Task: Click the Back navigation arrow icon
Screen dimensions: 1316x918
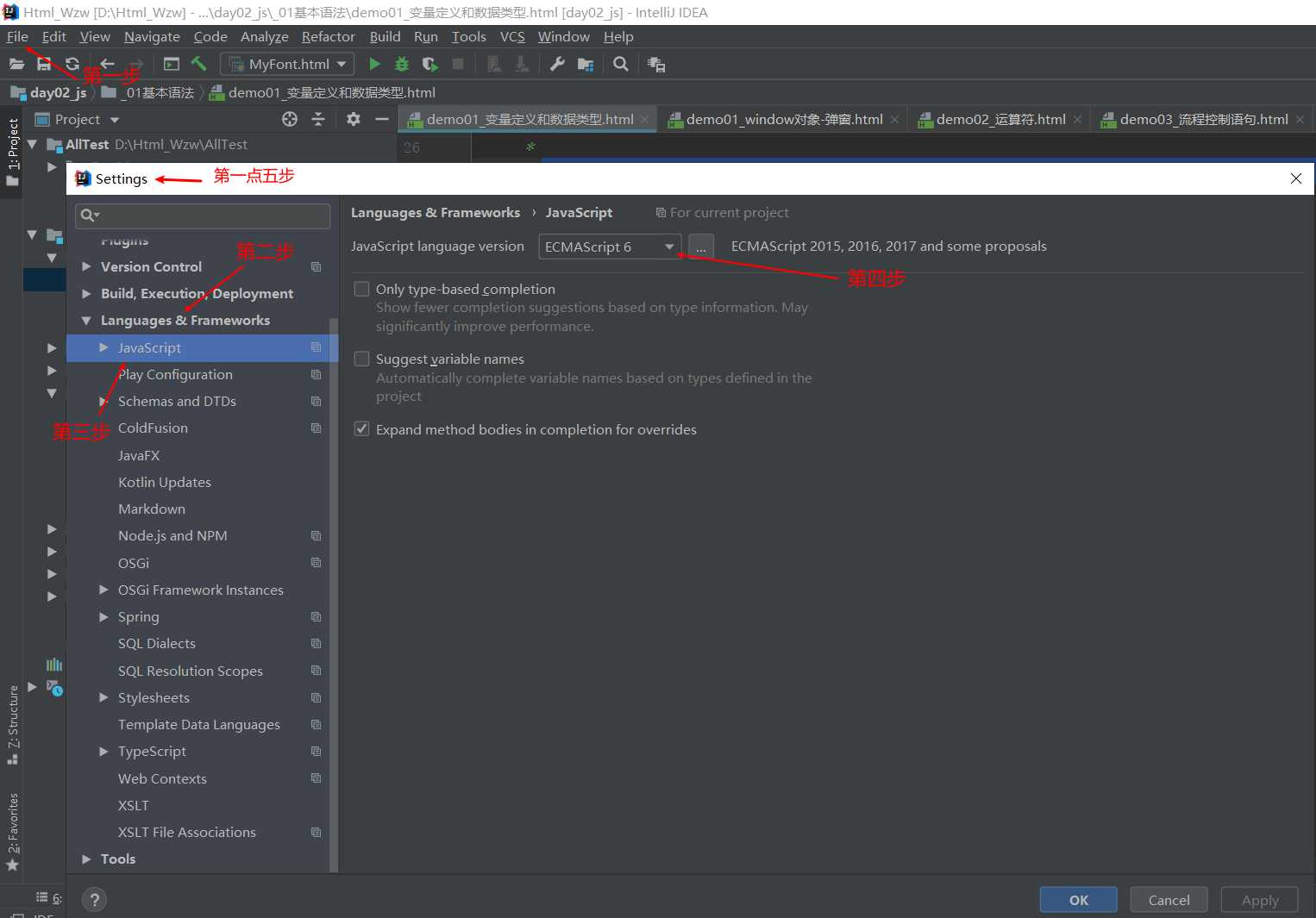Action: click(x=107, y=64)
